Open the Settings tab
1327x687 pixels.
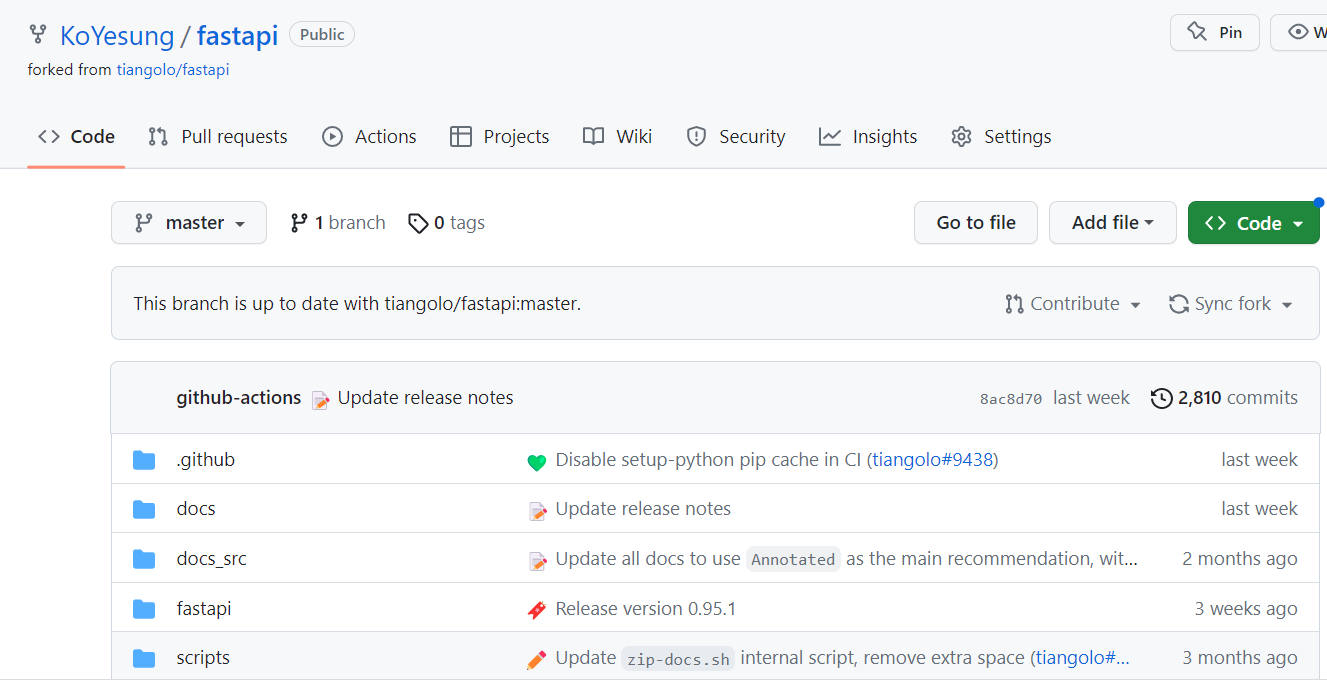click(x=1001, y=137)
